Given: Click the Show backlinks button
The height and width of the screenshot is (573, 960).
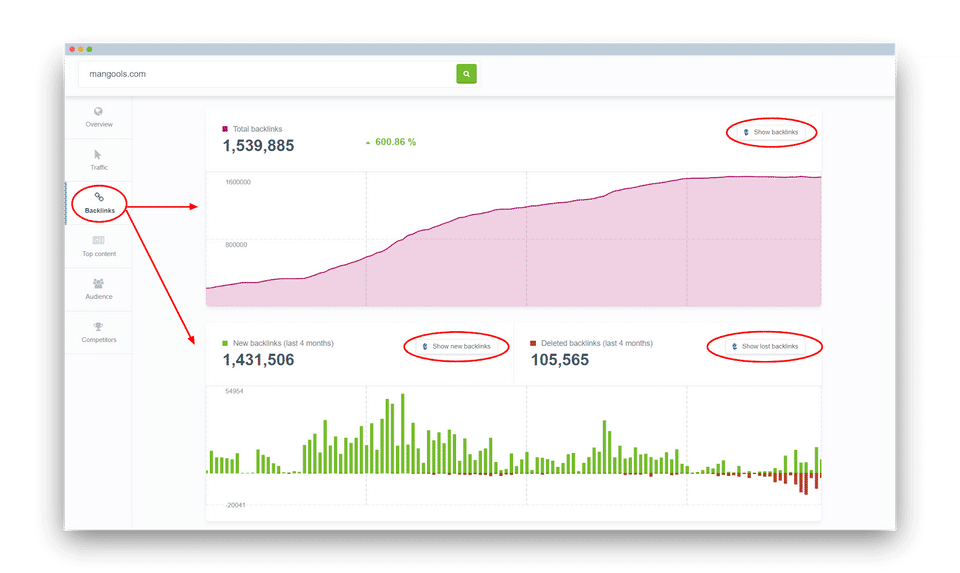Looking at the screenshot, I should 771,132.
